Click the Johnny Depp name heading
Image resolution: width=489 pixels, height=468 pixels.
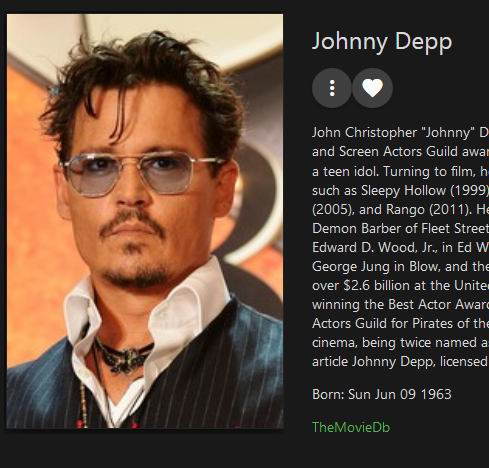[382, 42]
